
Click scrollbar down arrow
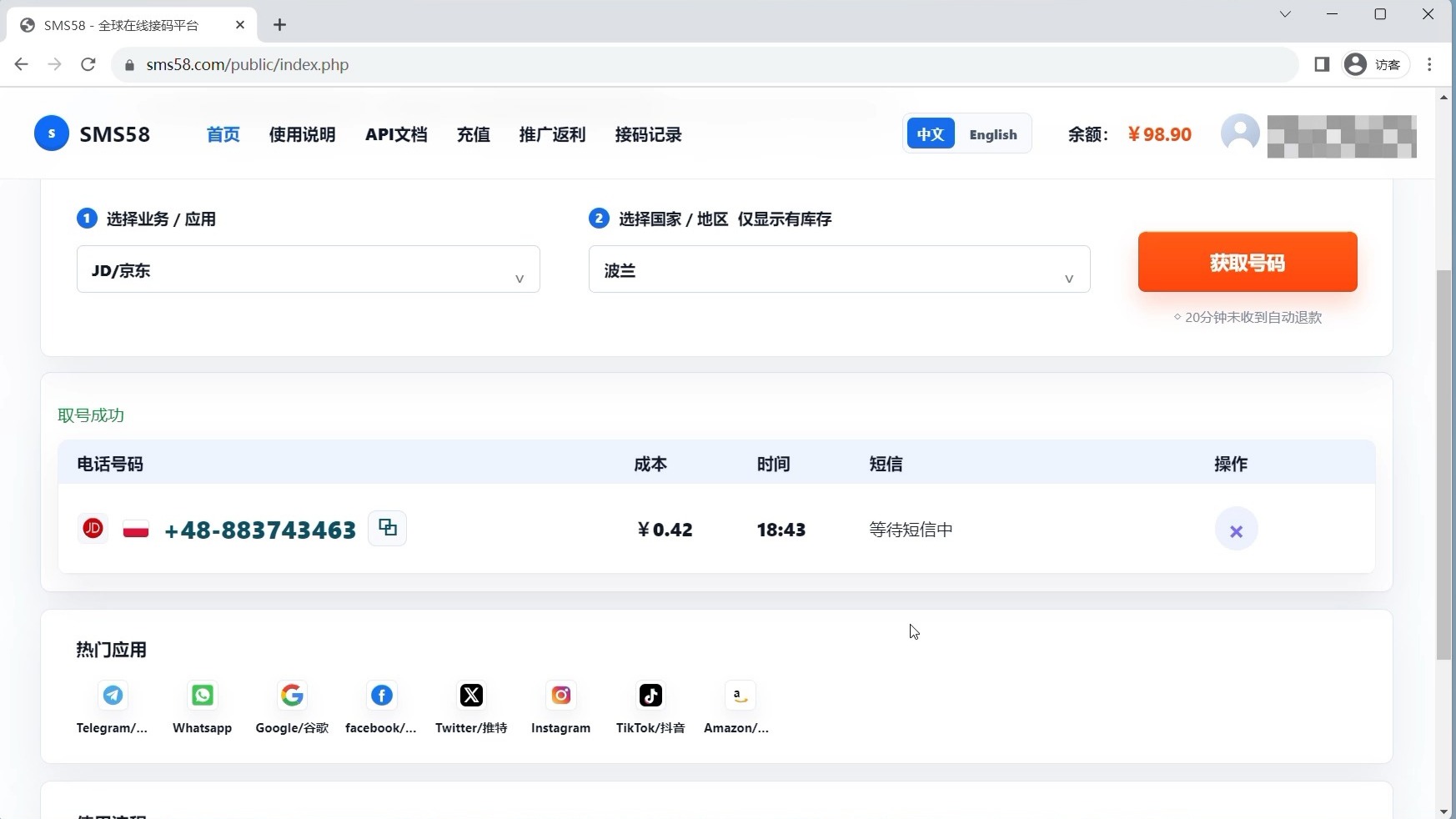[x=1444, y=811]
